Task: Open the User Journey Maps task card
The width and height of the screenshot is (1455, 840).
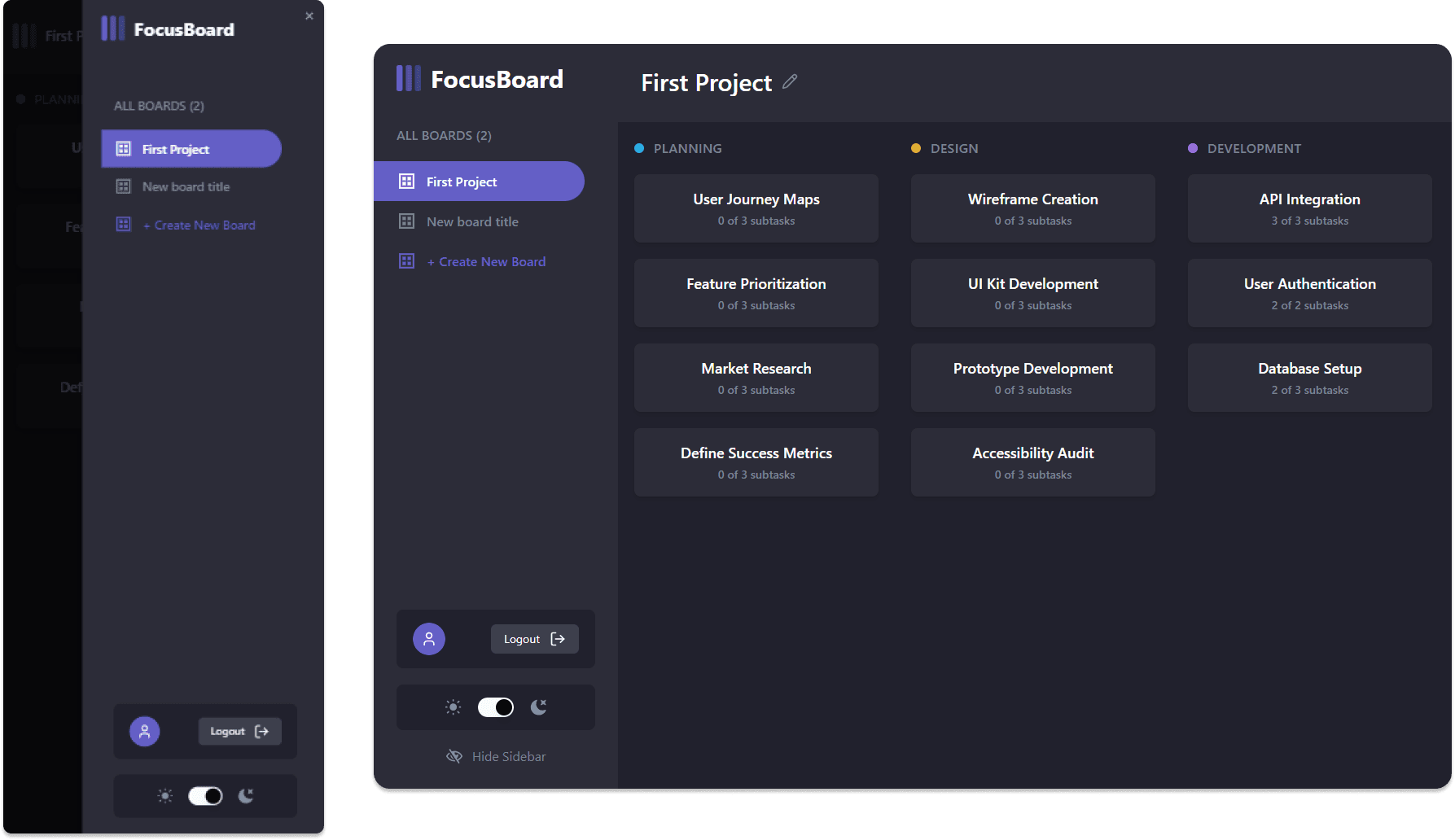Action: (756, 208)
